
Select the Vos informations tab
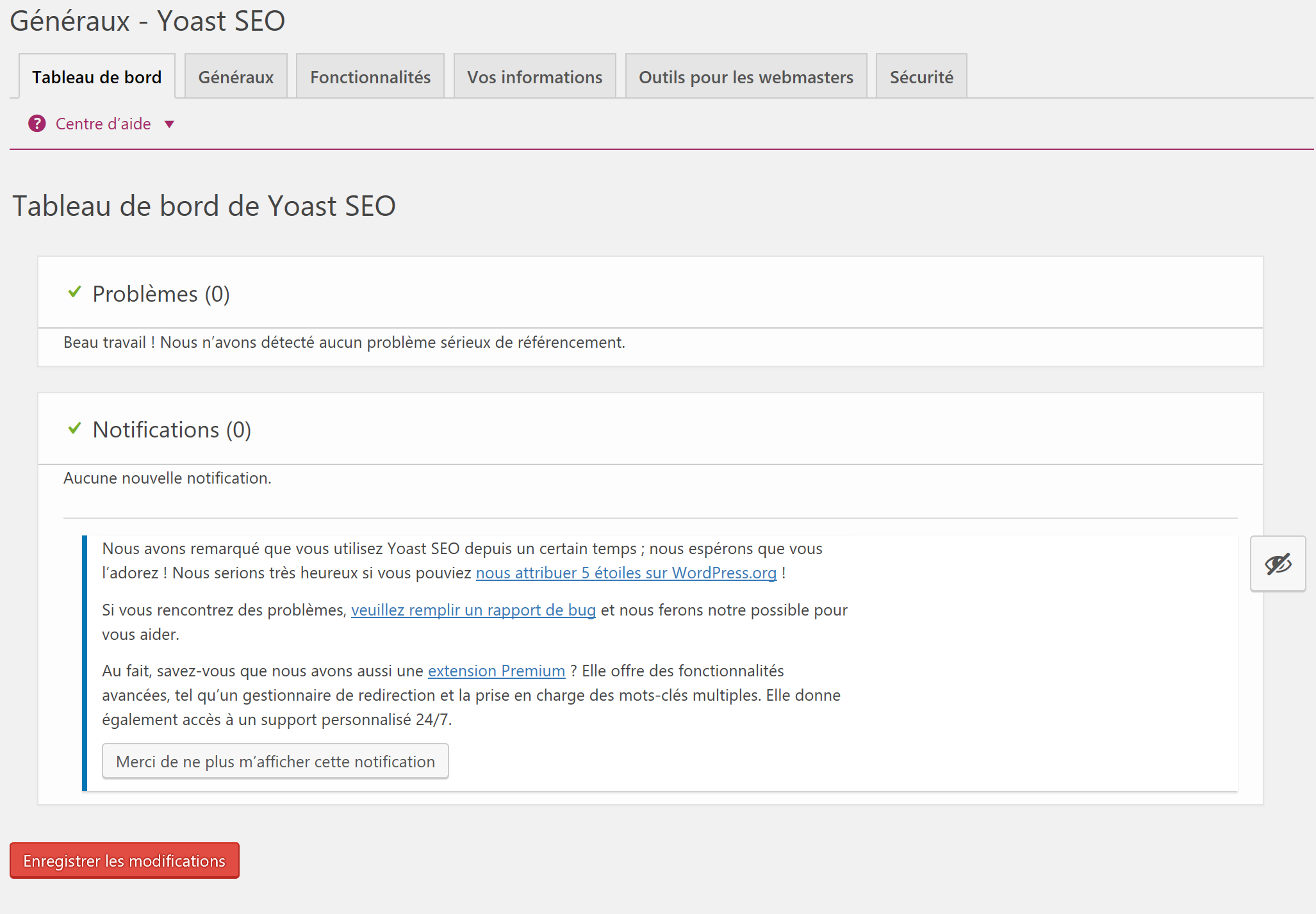534,77
